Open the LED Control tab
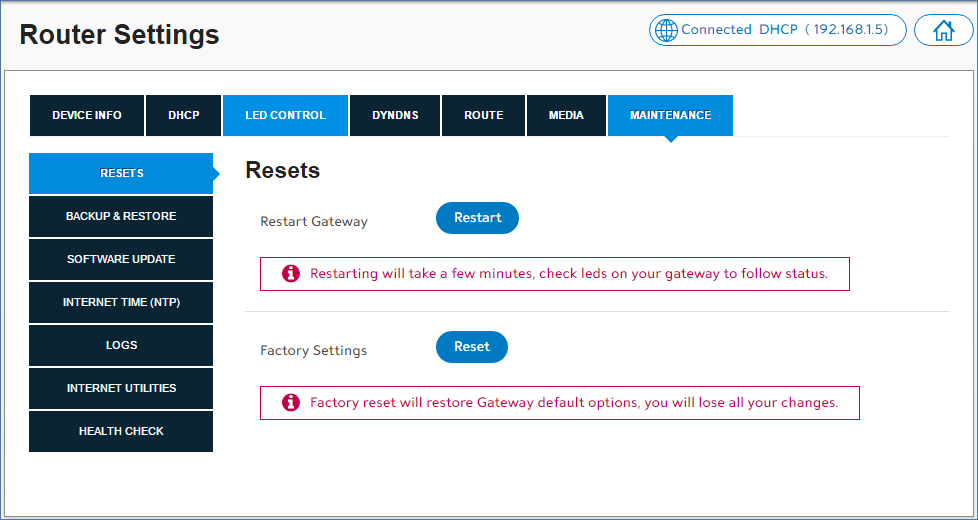This screenshot has height=520, width=978. pos(285,115)
